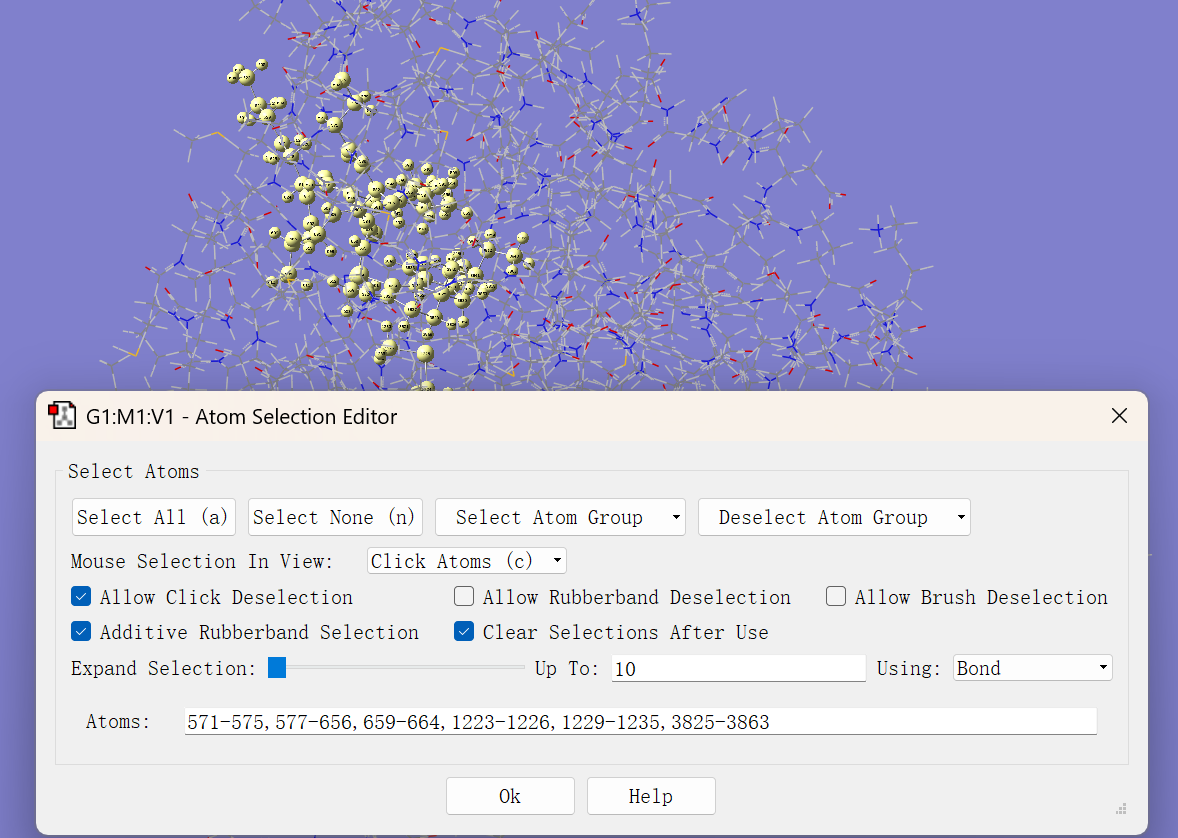Uncheck Clear Selections After Use
Screen dimensions: 1178x838
[464, 632]
